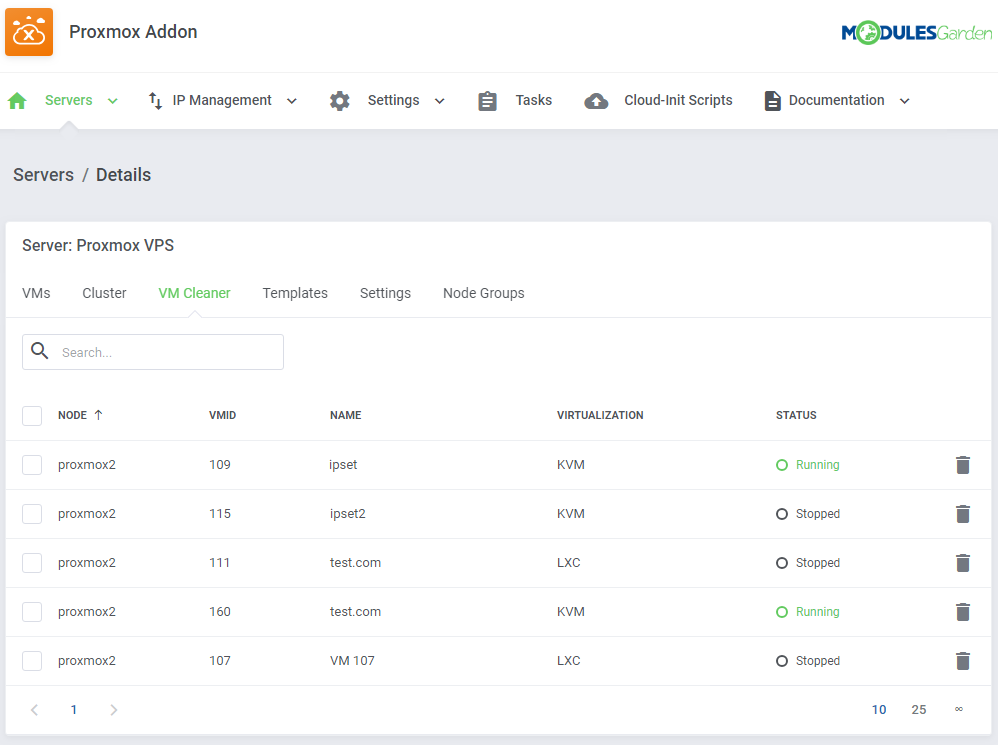998x745 pixels.
Task: Delete VM 160 test.com with trash icon
Action: tap(963, 612)
